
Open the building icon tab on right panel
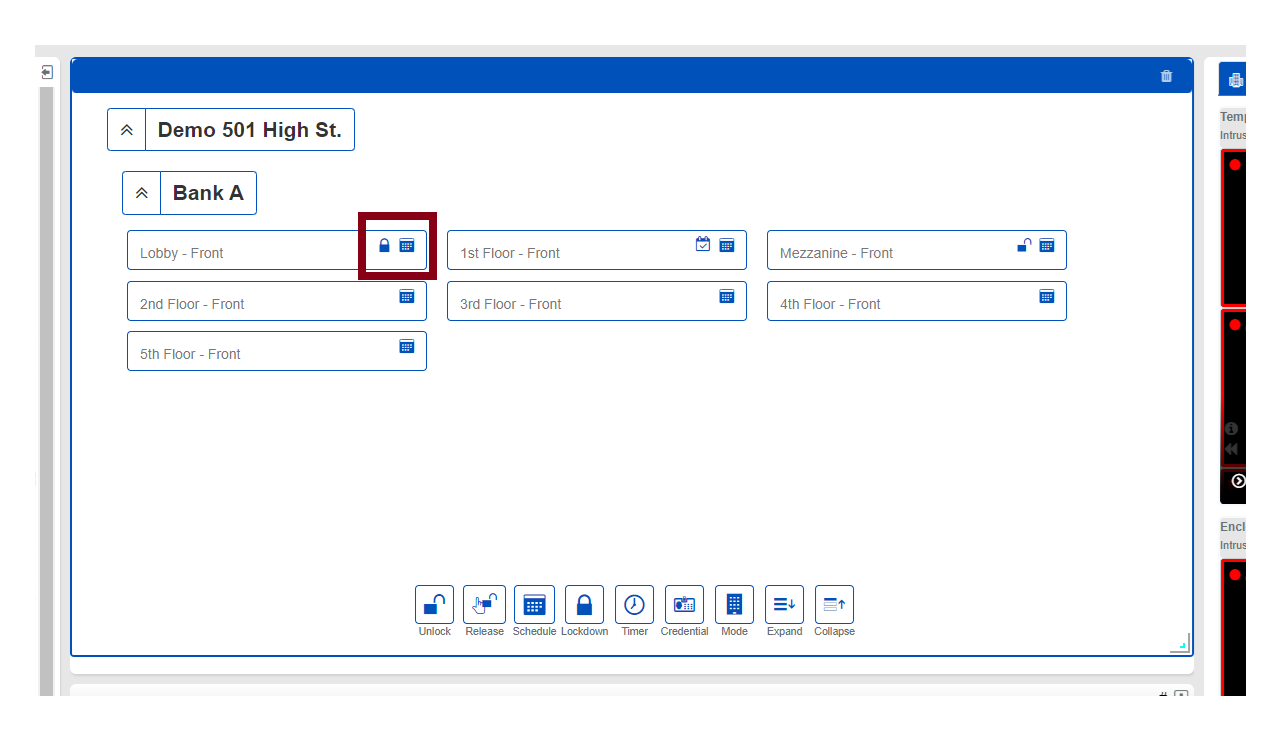1236,80
